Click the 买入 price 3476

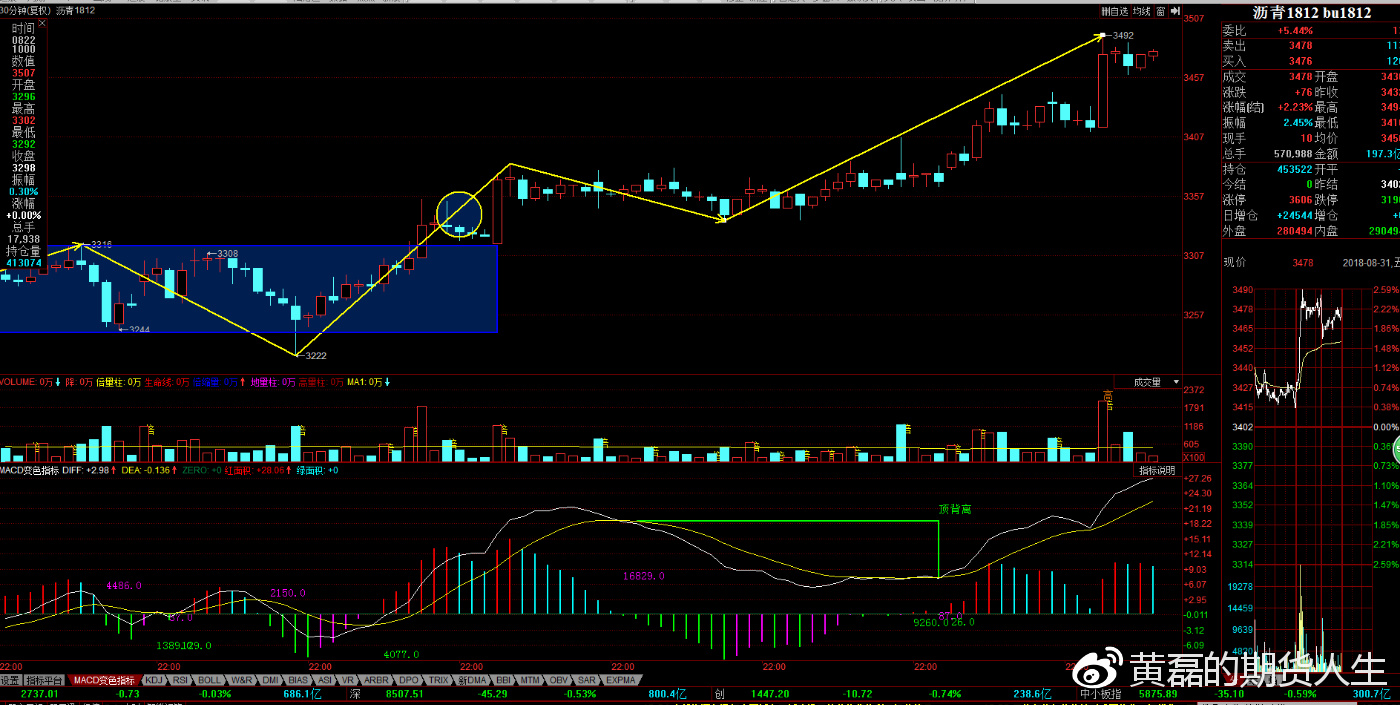pos(1300,61)
